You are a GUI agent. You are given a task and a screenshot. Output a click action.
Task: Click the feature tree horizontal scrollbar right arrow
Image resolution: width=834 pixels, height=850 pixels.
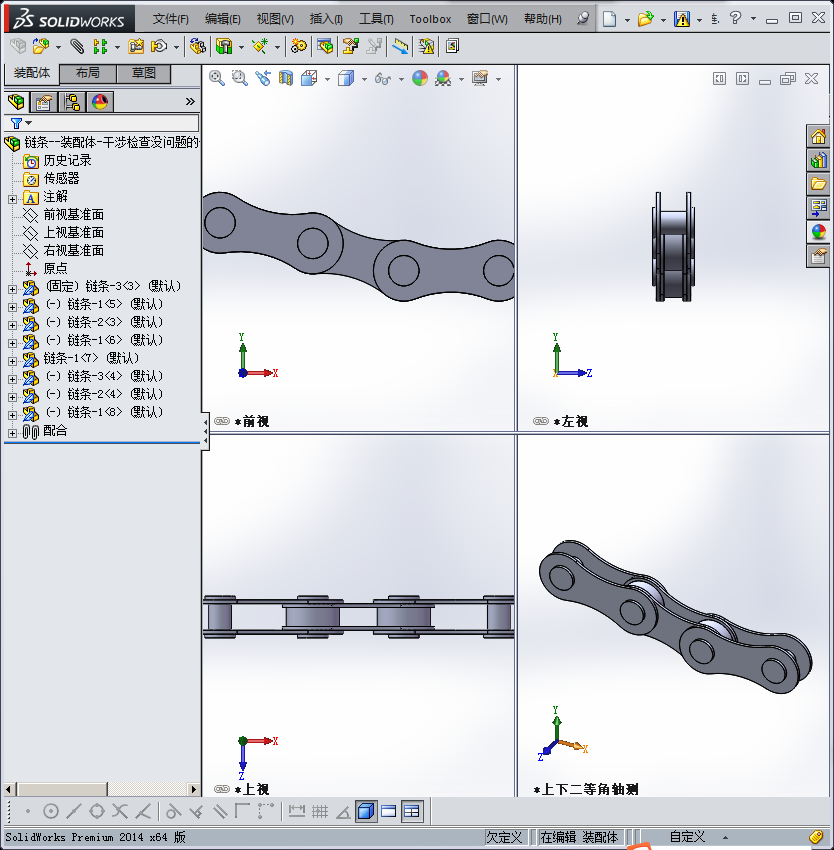tap(194, 789)
